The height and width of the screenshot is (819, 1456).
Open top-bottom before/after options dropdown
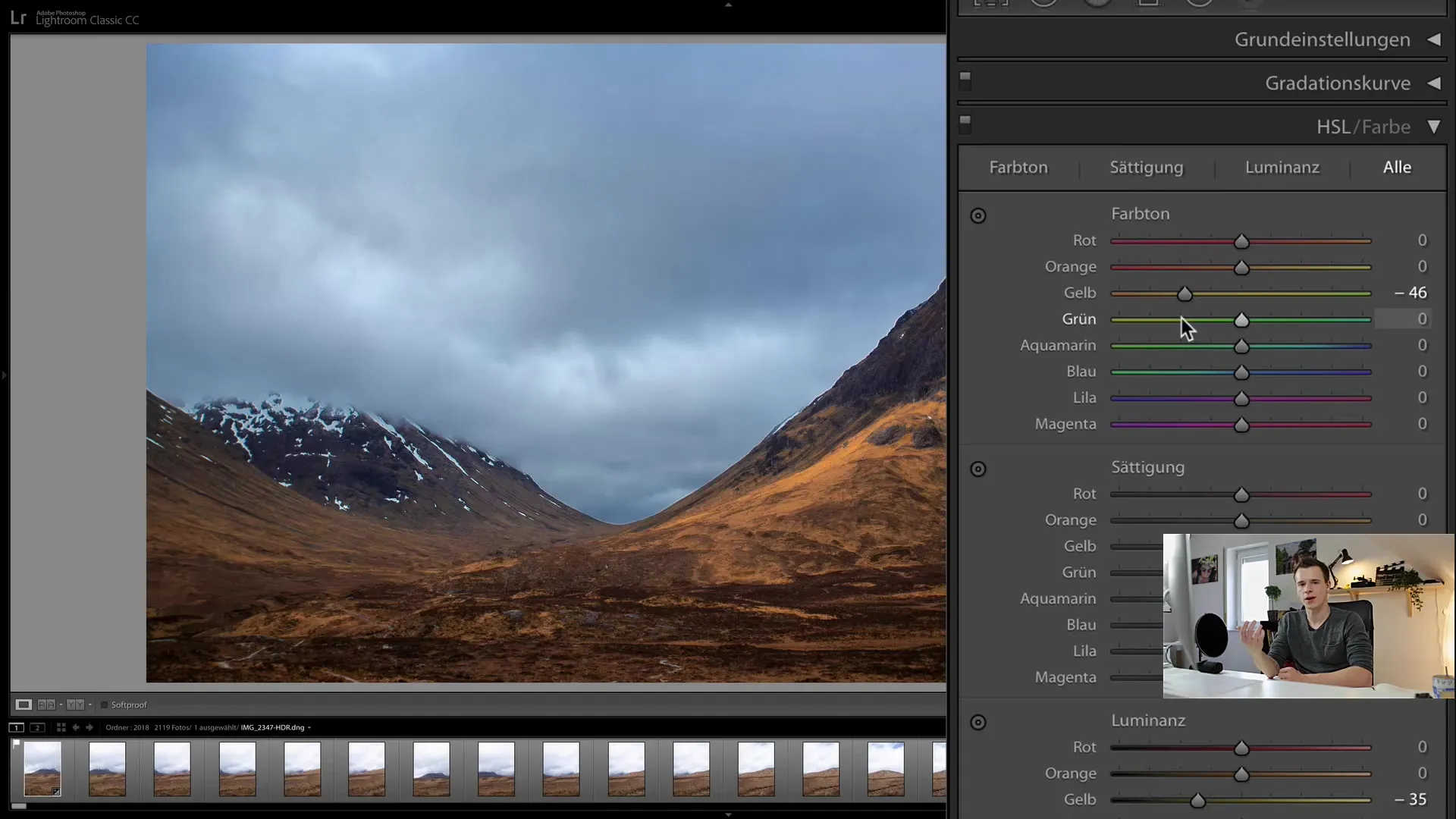point(89,704)
